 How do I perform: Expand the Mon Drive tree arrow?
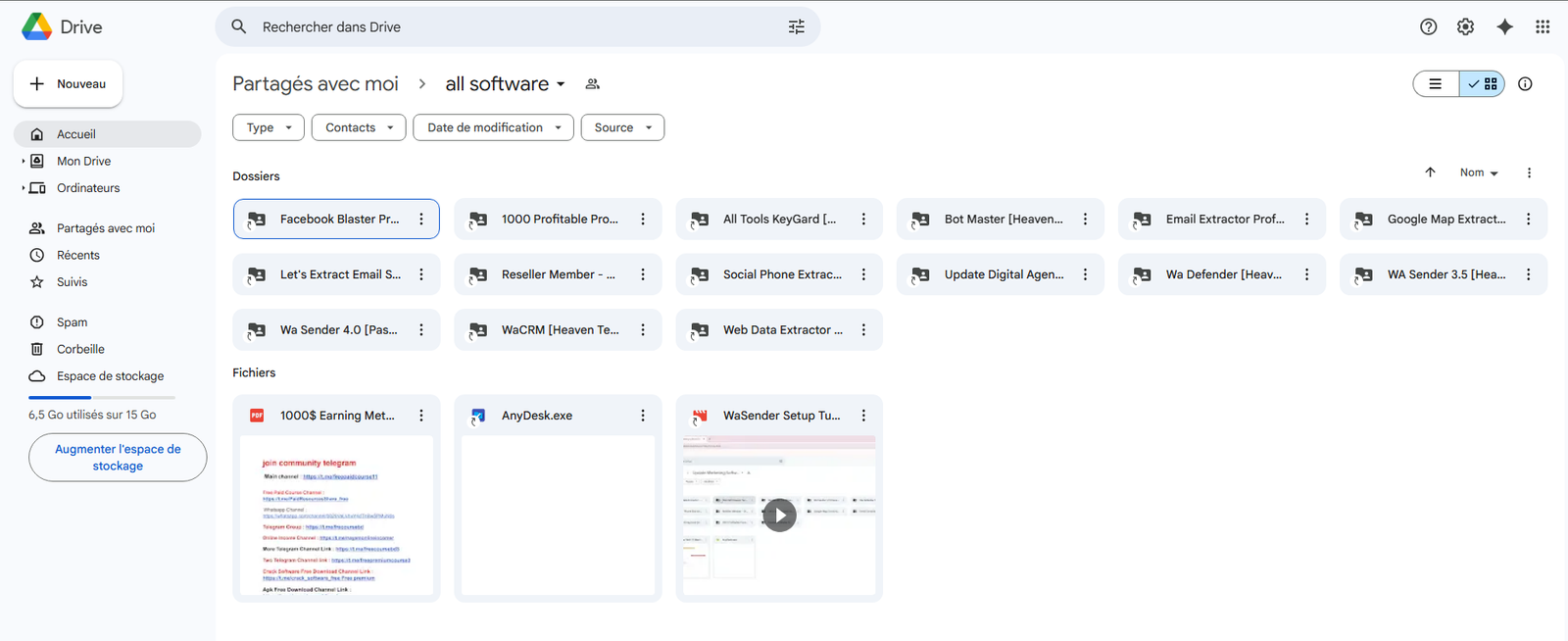(24, 161)
